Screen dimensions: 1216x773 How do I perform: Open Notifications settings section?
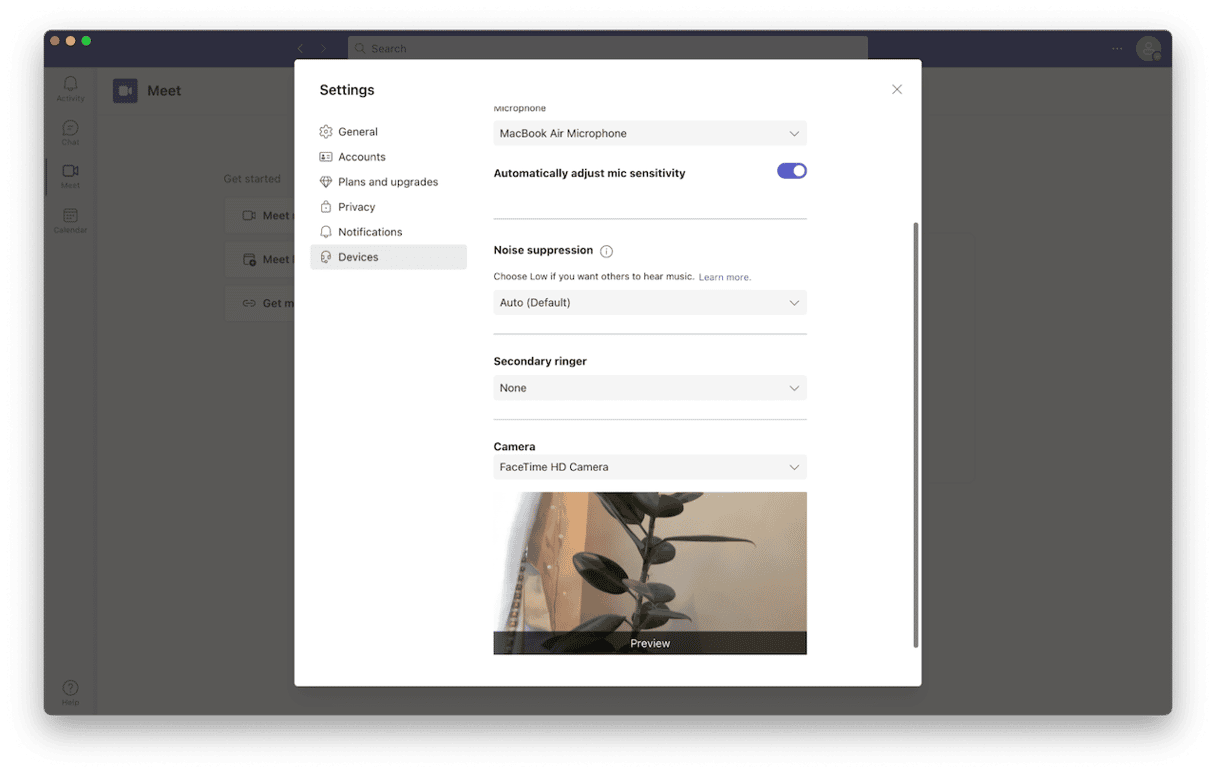tap(370, 232)
